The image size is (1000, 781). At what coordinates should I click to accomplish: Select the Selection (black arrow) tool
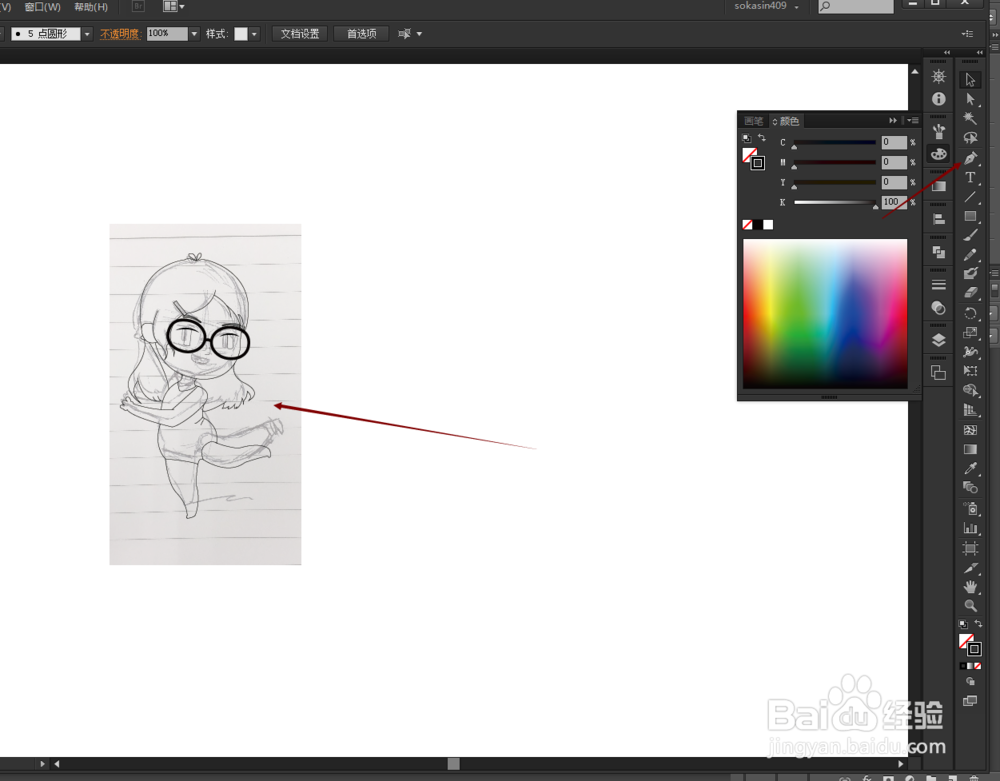(x=970, y=80)
